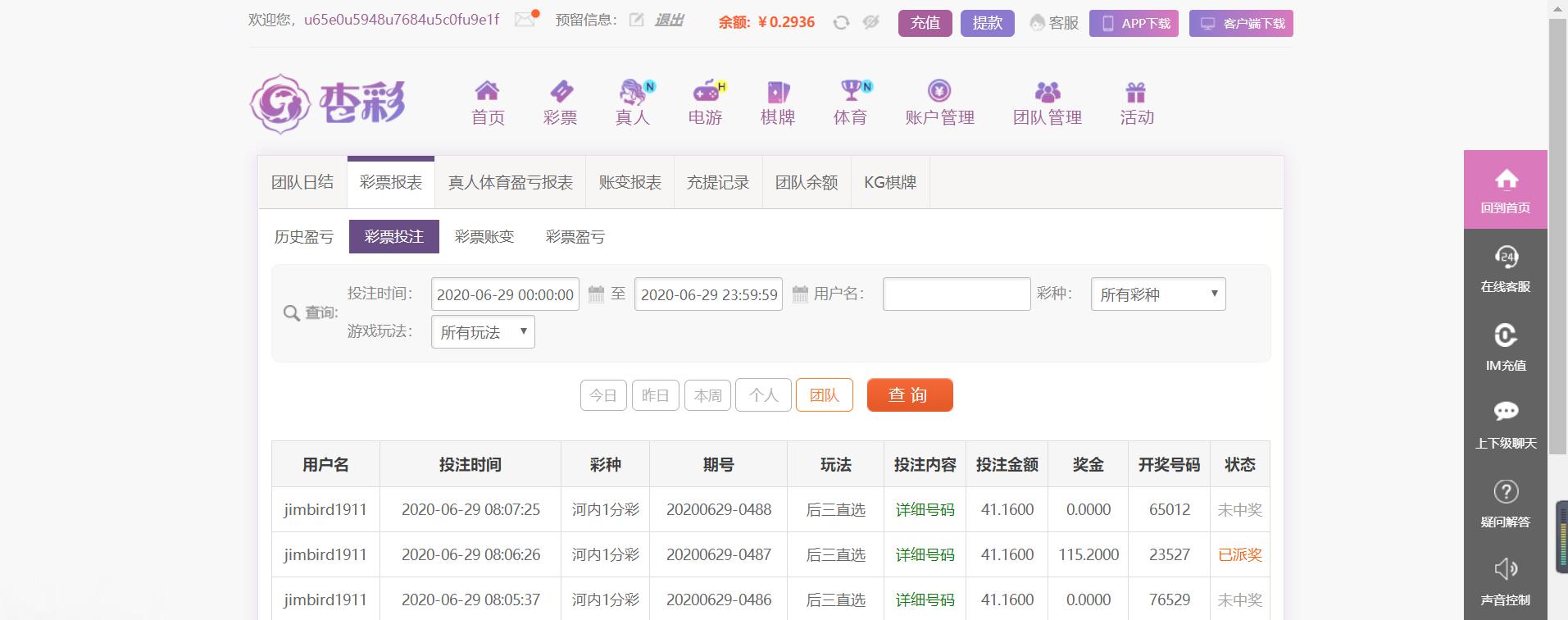1568x620 pixels.
Task: Click 回到首页 sidebar home icon
Action: (x=1506, y=190)
